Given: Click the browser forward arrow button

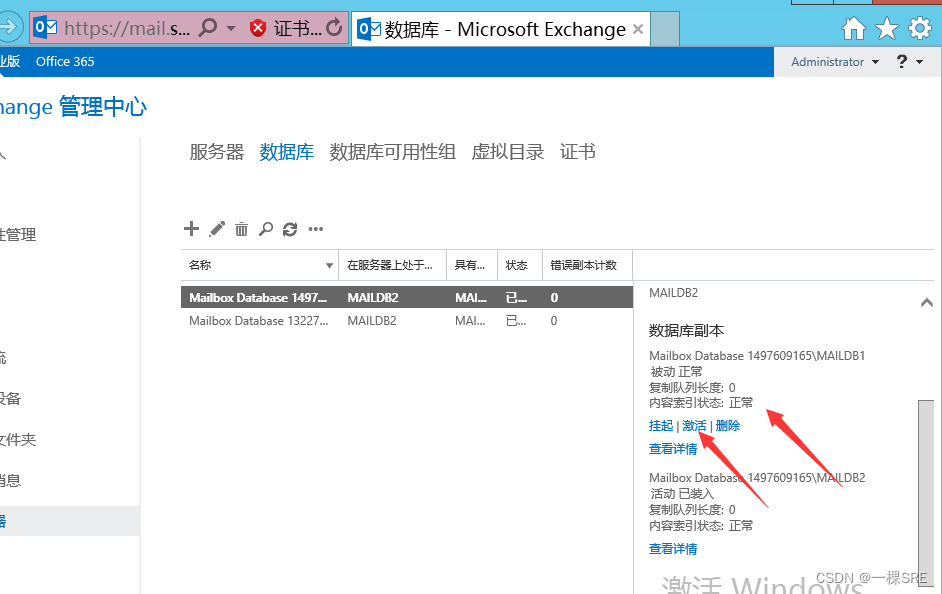Looking at the screenshot, I should [x=10, y=27].
